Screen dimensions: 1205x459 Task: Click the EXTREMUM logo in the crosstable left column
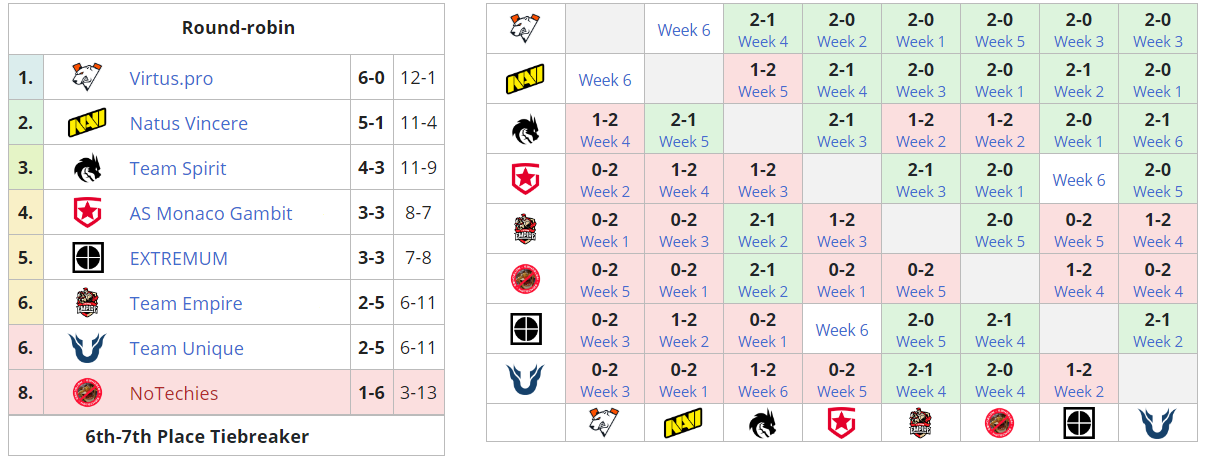tap(525, 330)
